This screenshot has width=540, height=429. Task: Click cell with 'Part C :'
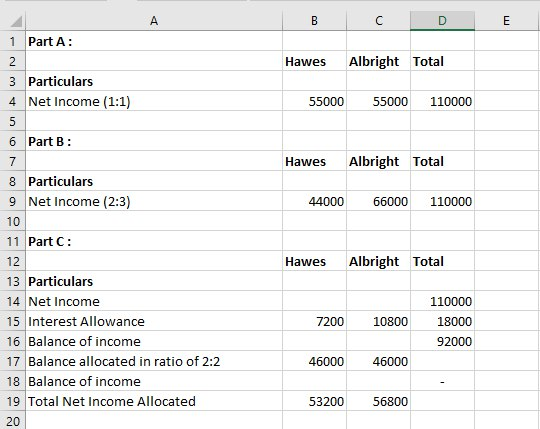tap(154, 241)
